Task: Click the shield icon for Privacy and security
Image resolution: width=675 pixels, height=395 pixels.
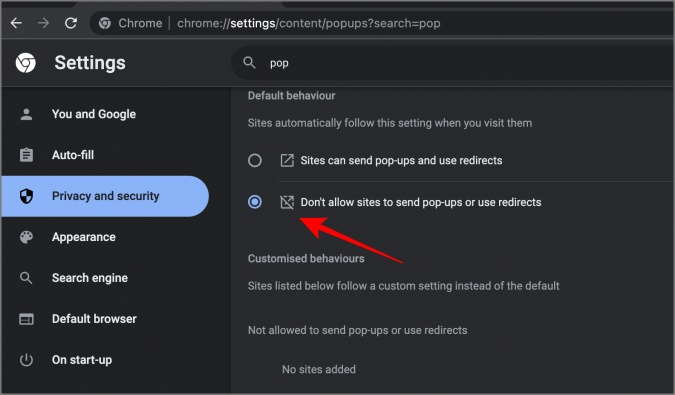Action: [26, 196]
